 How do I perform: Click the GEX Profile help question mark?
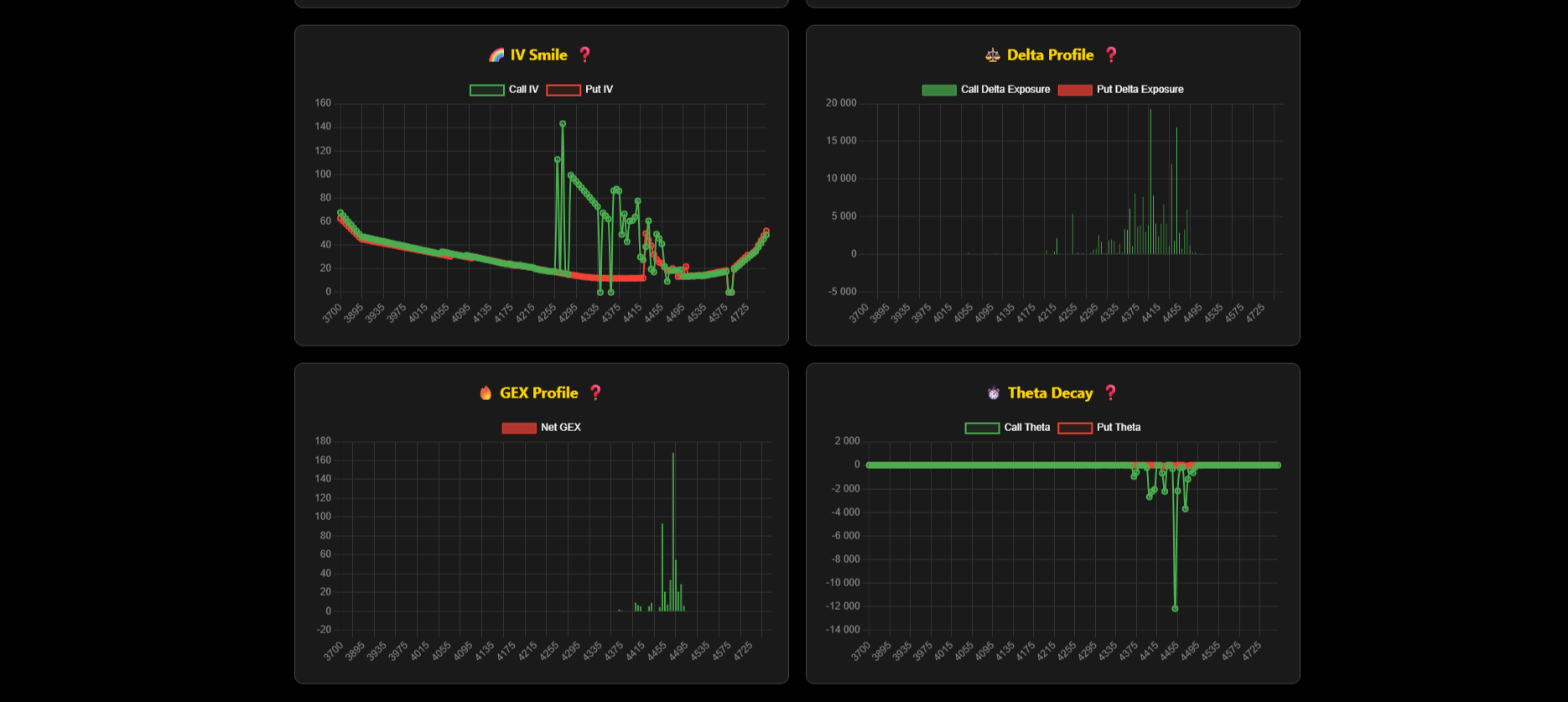tap(595, 393)
